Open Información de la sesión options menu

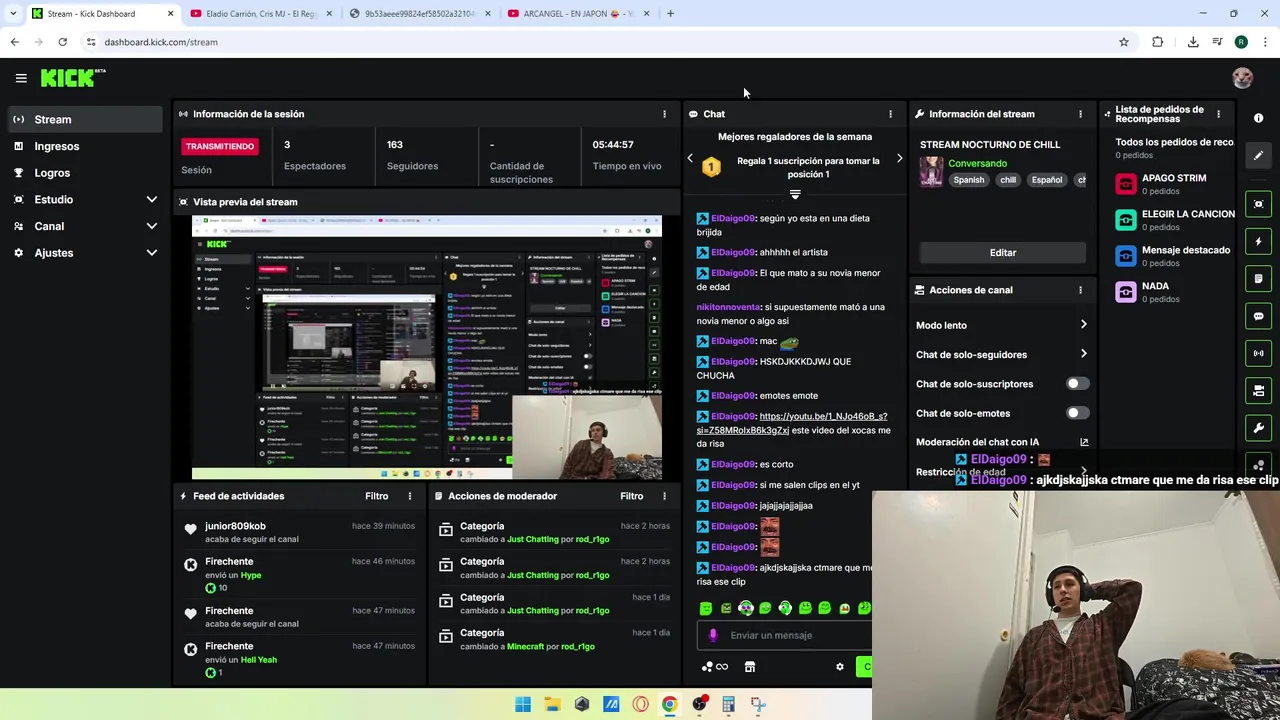coord(664,114)
